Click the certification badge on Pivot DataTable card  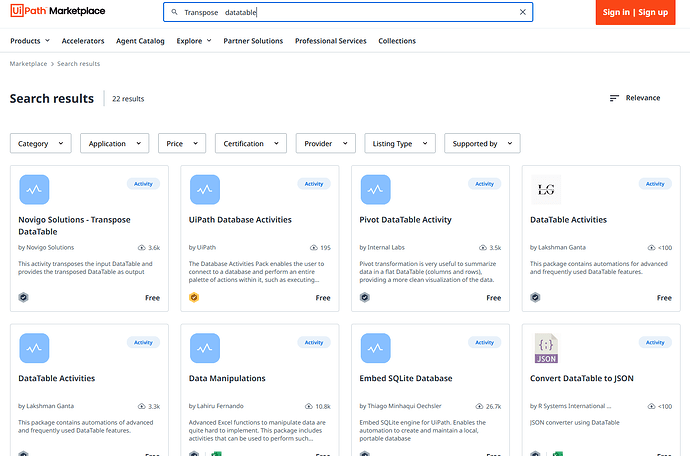[x=365, y=298]
